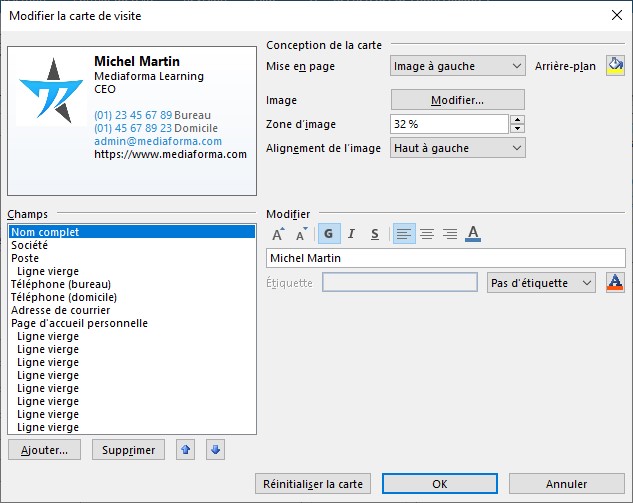Expand the Pas d'étiquette dropdown
Image resolution: width=633 pixels, height=503 pixels.
pos(541,283)
